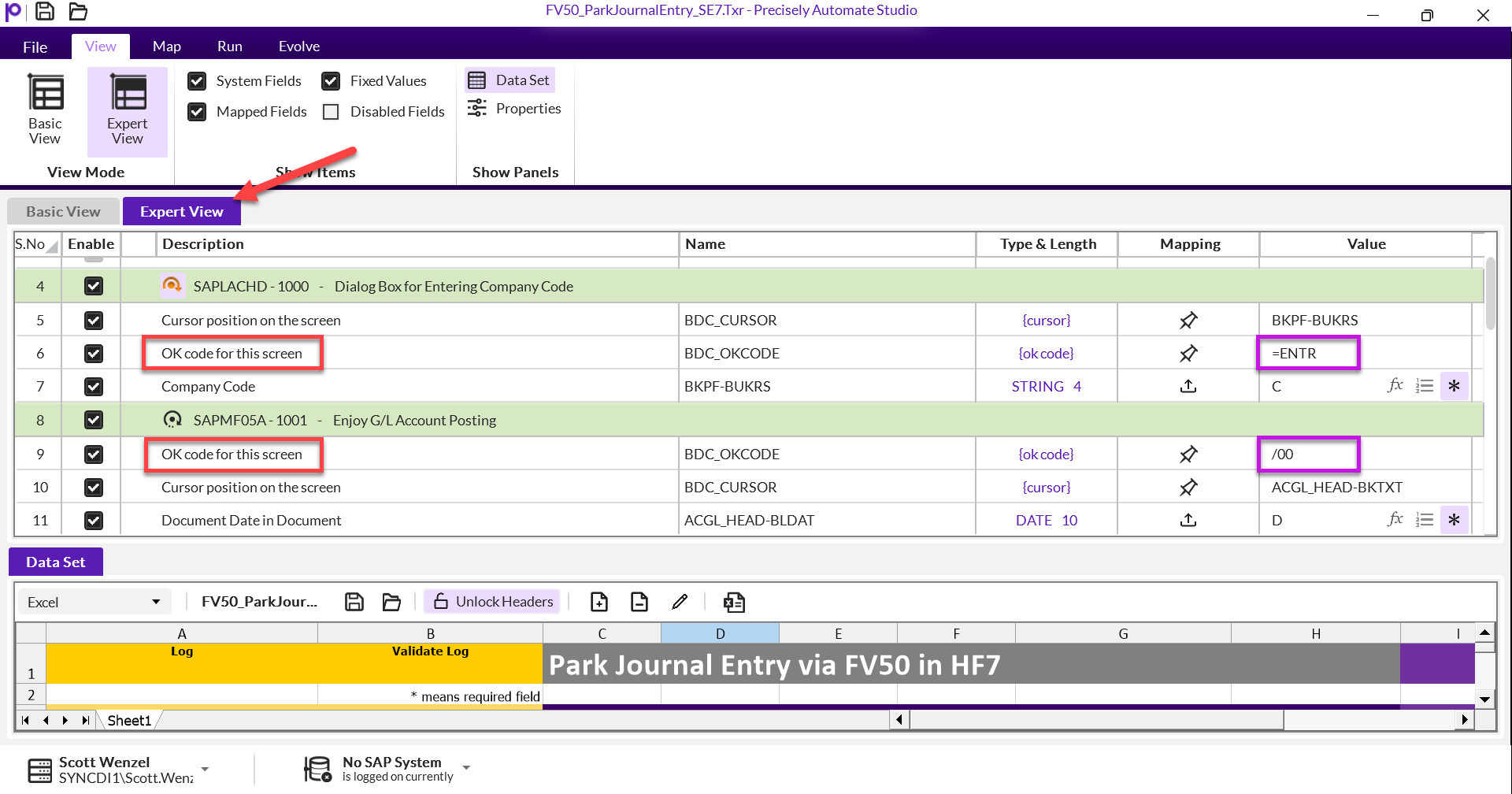
Task: Click the pin mapping icon on BDC_OKCODE row 6
Action: pos(1188,353)
